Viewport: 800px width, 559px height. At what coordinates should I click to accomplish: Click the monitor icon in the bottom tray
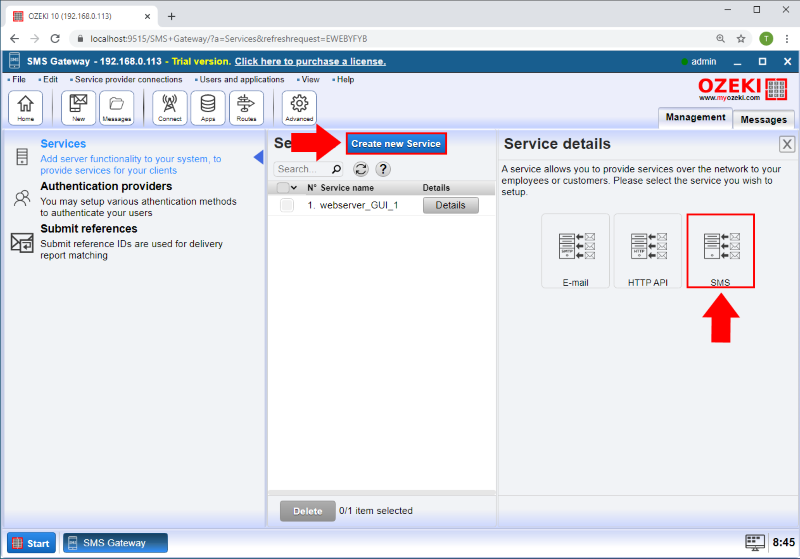tap(755, 542)
